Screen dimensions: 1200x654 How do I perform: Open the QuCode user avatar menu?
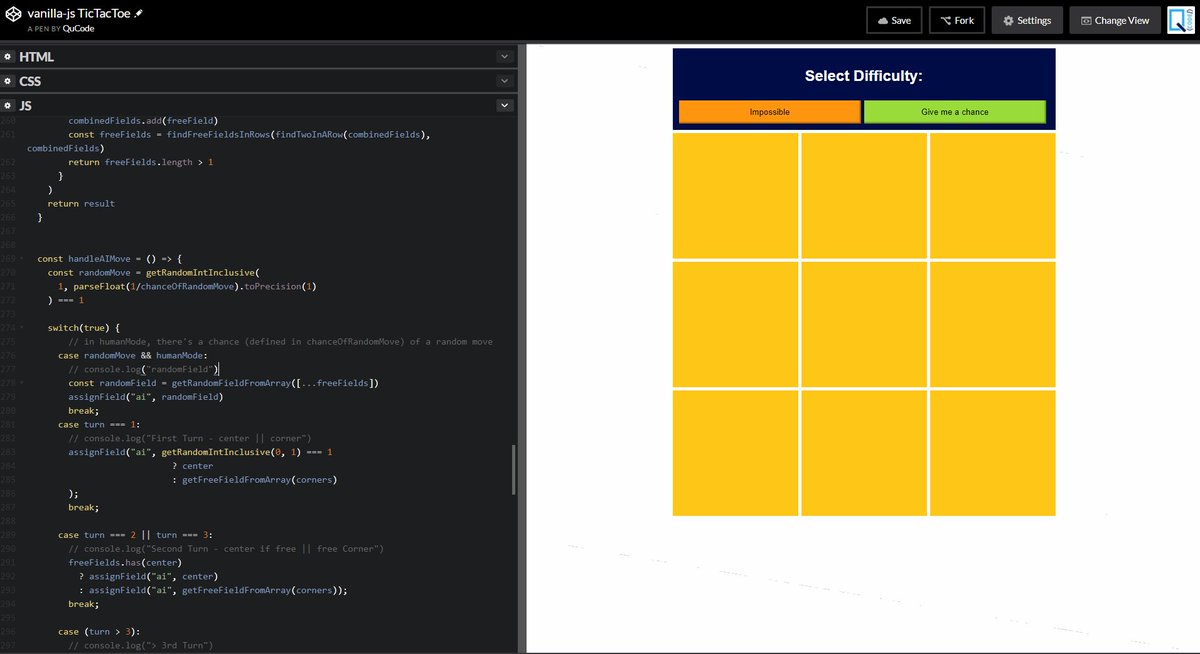click(1181, 20)
